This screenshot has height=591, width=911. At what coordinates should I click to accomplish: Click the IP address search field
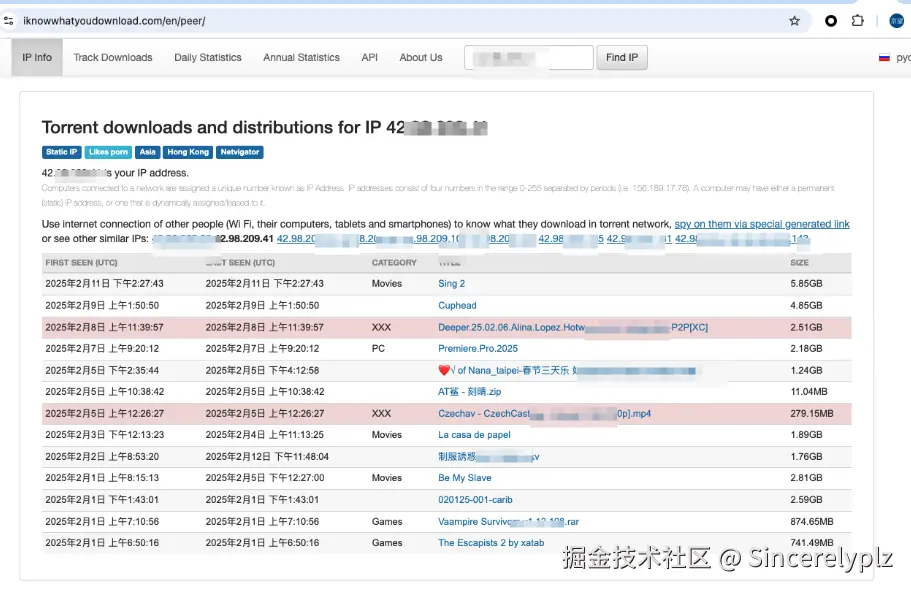click(x=529, y=58)
